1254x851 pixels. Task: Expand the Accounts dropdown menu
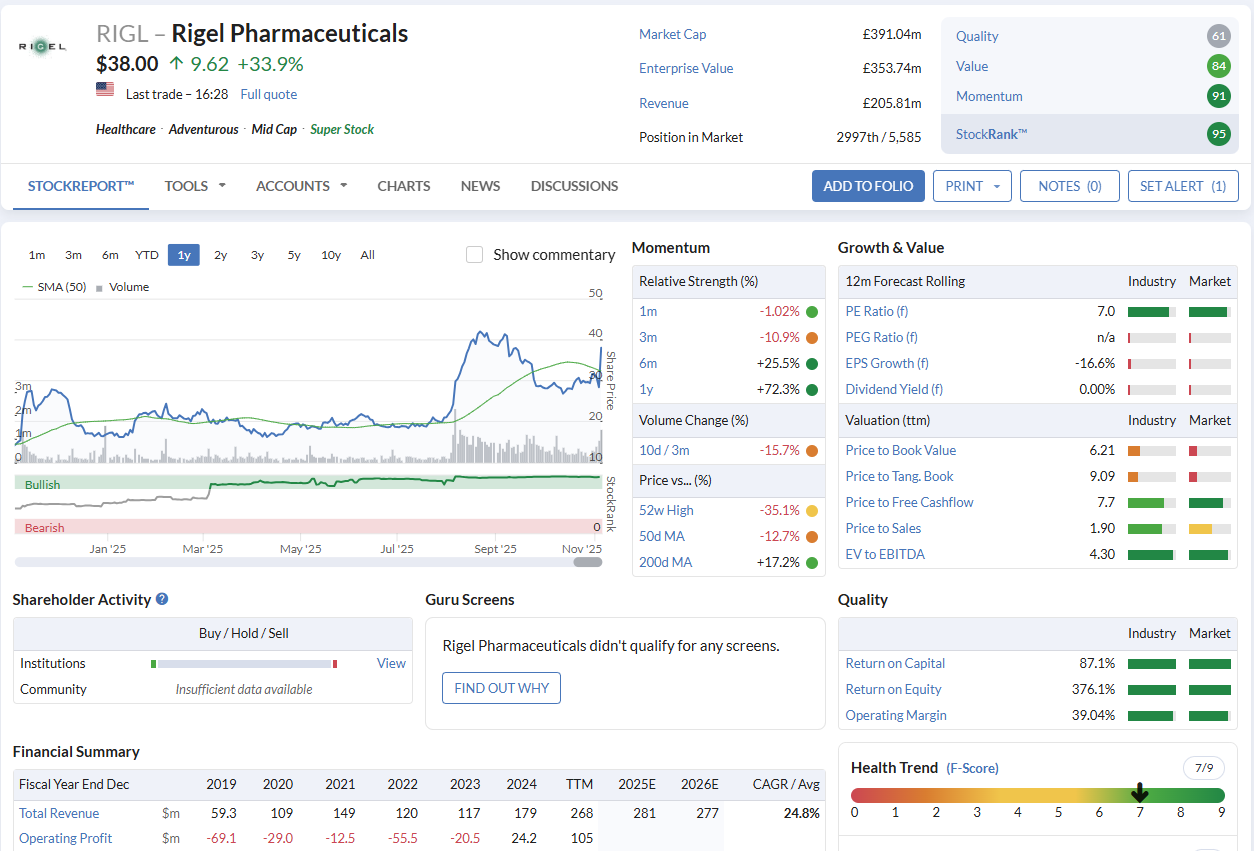tap(301, 186)
